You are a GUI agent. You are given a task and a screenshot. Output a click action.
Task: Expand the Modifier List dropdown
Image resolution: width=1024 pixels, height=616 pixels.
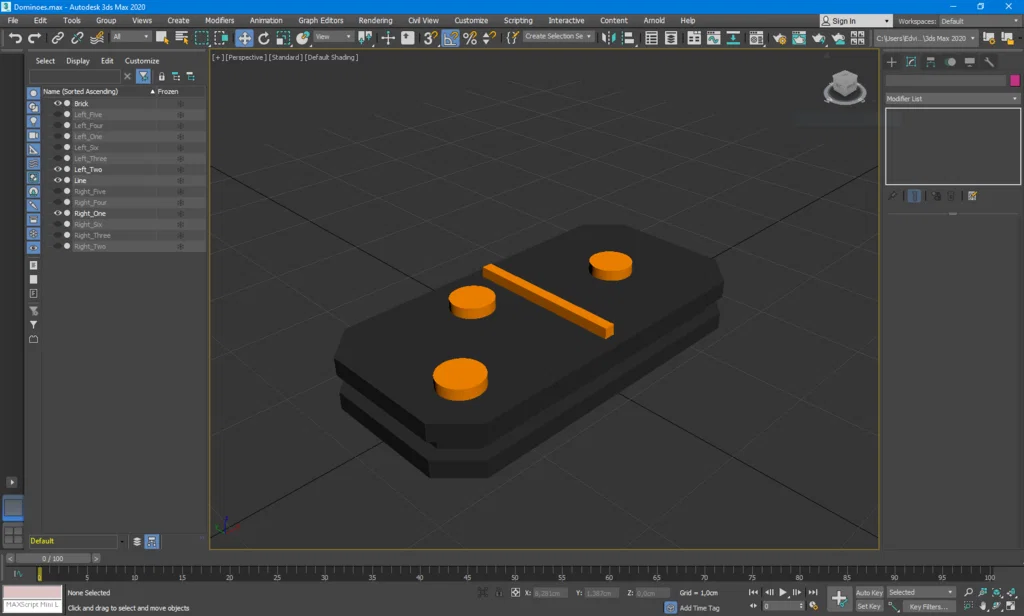[952, 99]
